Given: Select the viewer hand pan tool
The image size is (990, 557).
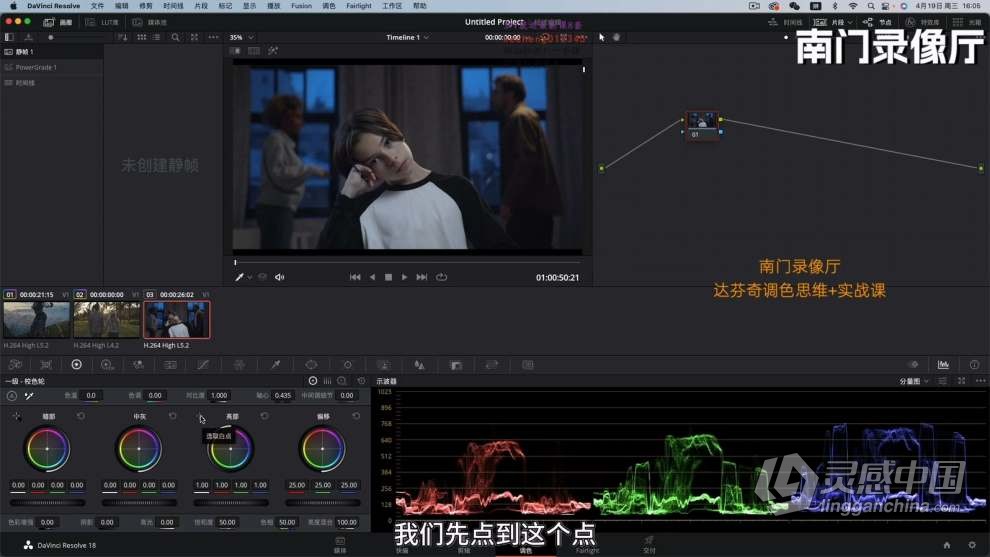Looking at the screenshot, I should pyautogui.click(x=617, y=37).
